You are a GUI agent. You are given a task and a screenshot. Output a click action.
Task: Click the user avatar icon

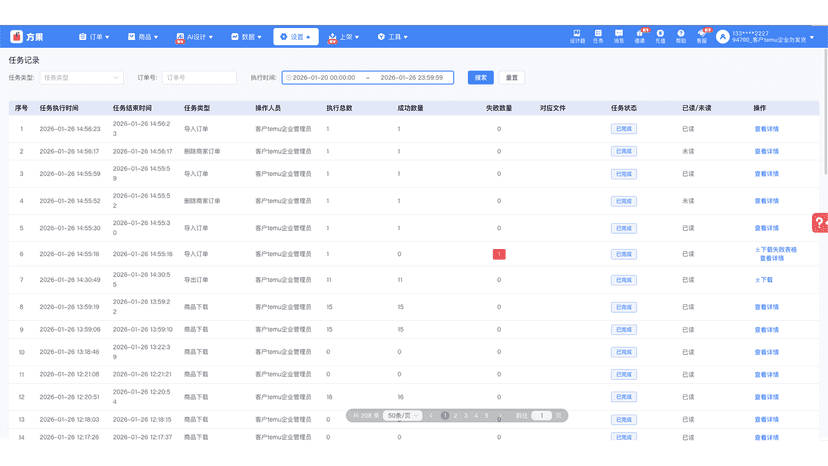click(722, 36)
